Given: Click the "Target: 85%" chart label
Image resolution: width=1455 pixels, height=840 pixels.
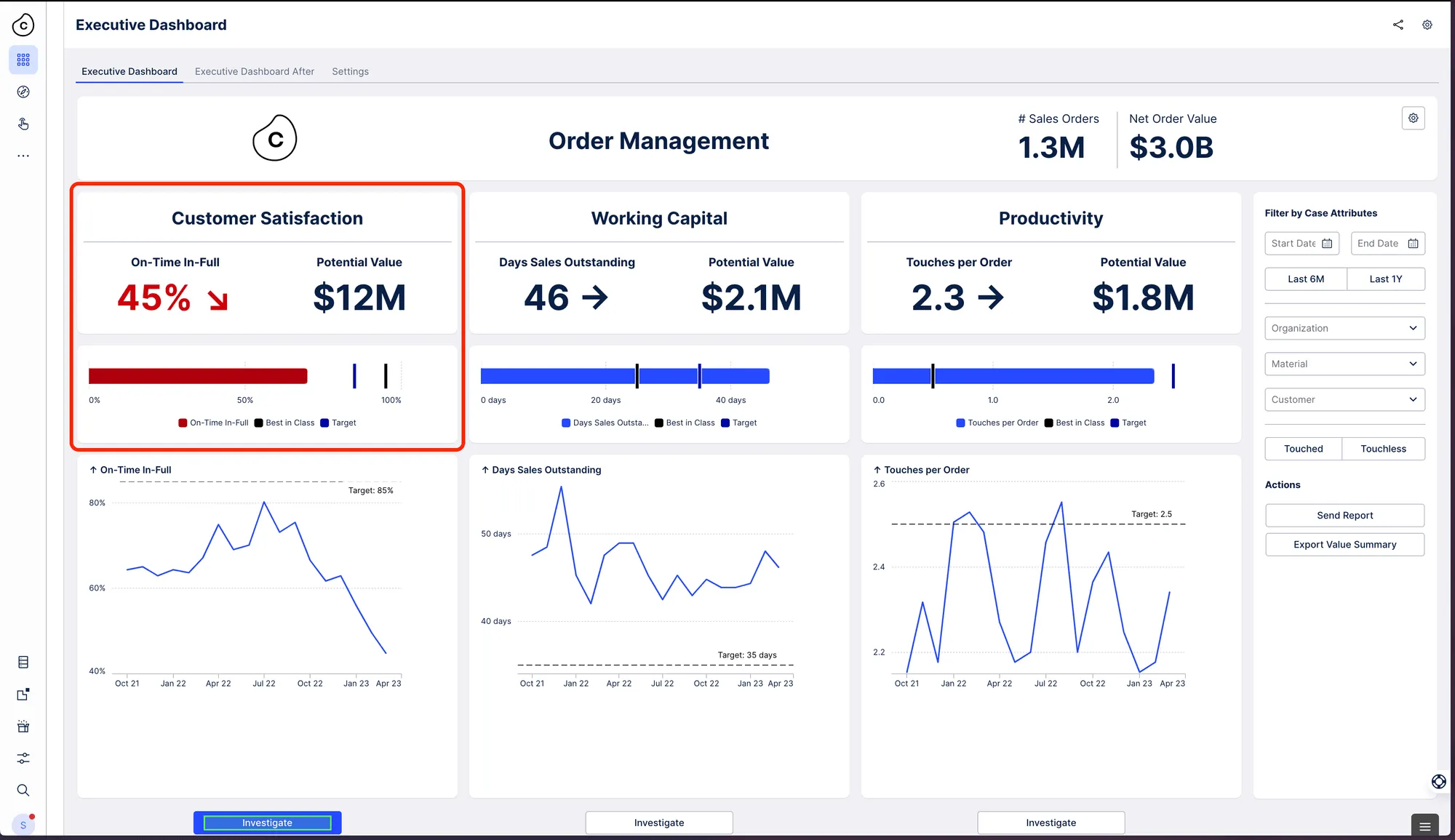Looking at the screenshot, I should (370, 491).
